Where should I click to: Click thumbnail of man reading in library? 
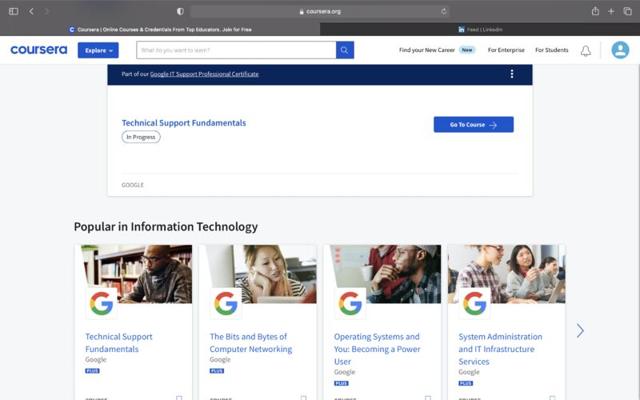[136, 274]
